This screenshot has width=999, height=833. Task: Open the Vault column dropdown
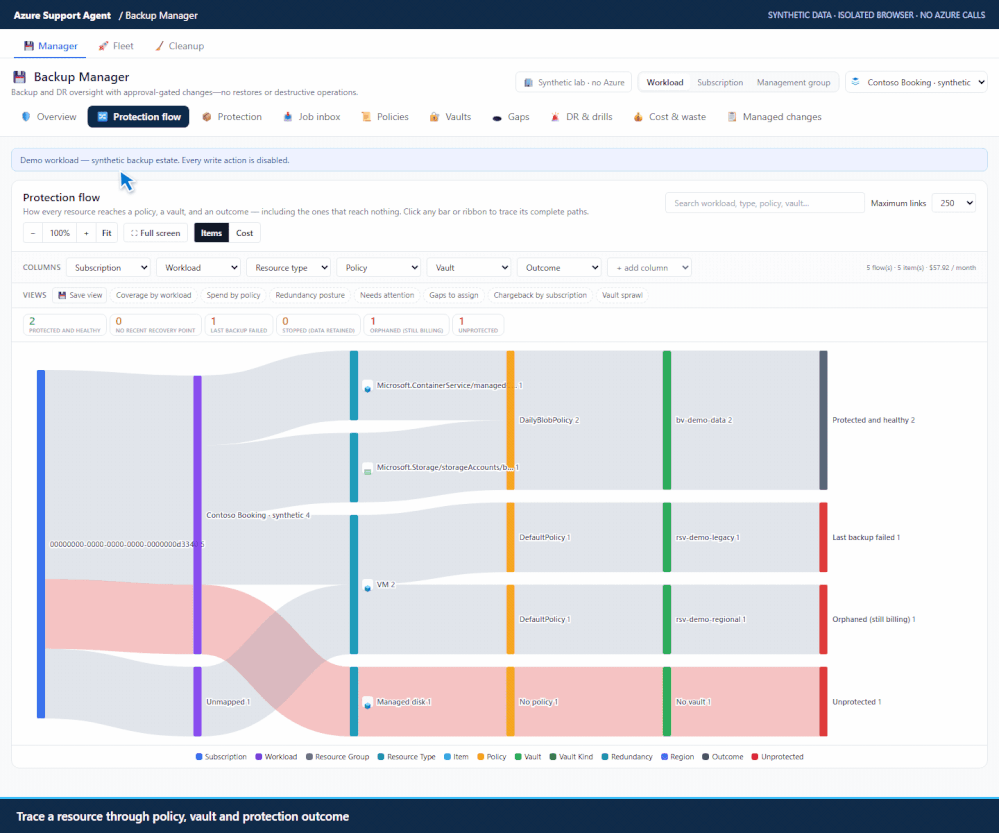(x=469, y=268)
